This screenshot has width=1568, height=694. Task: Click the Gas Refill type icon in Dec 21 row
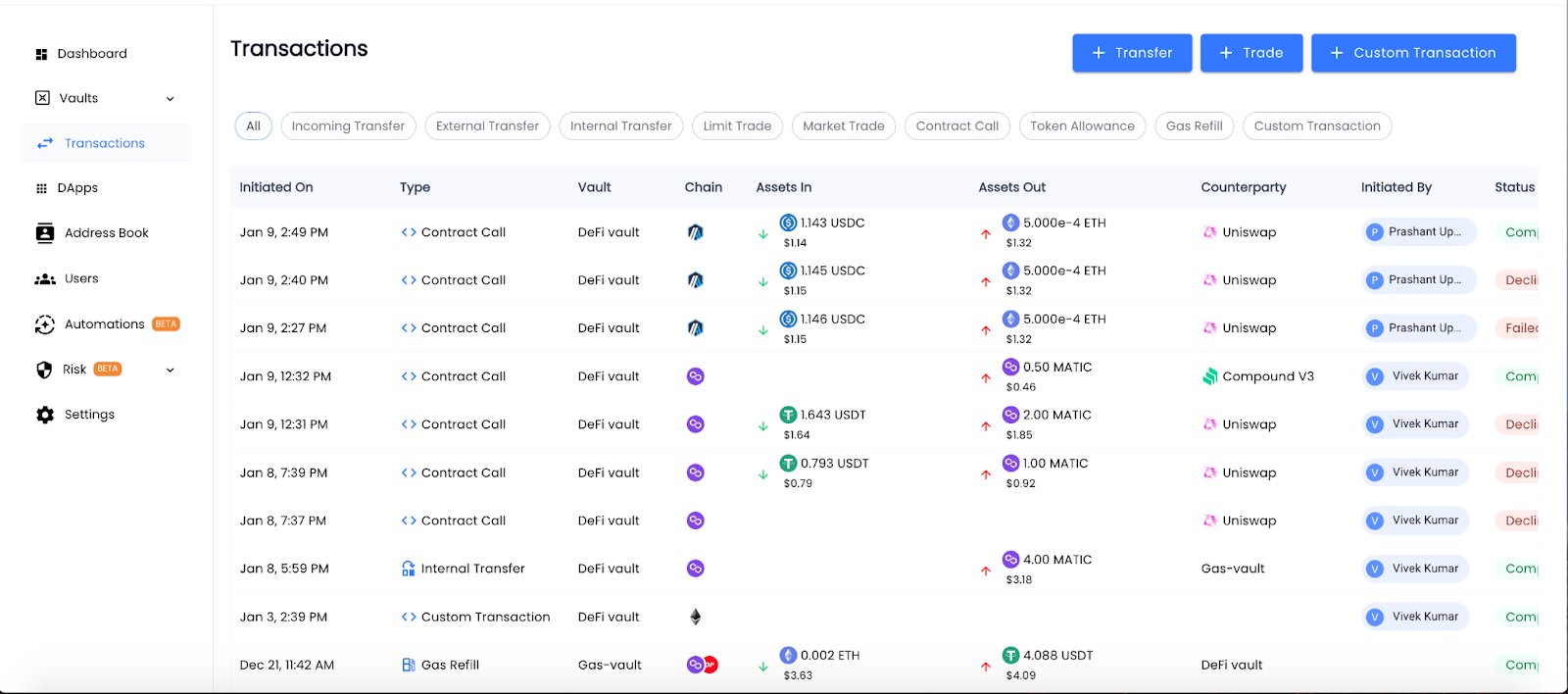pos(409,665)
